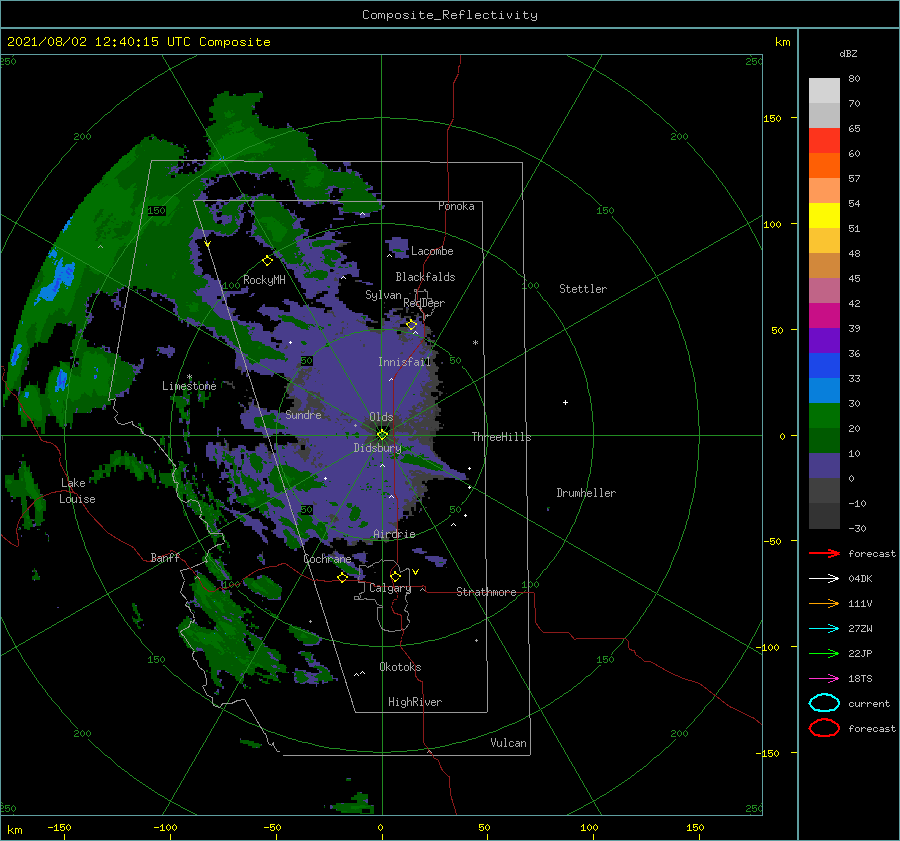The width and height of the screenshot is (900, 841).
Task: Click the Lake Louise label
Action: 77,491
